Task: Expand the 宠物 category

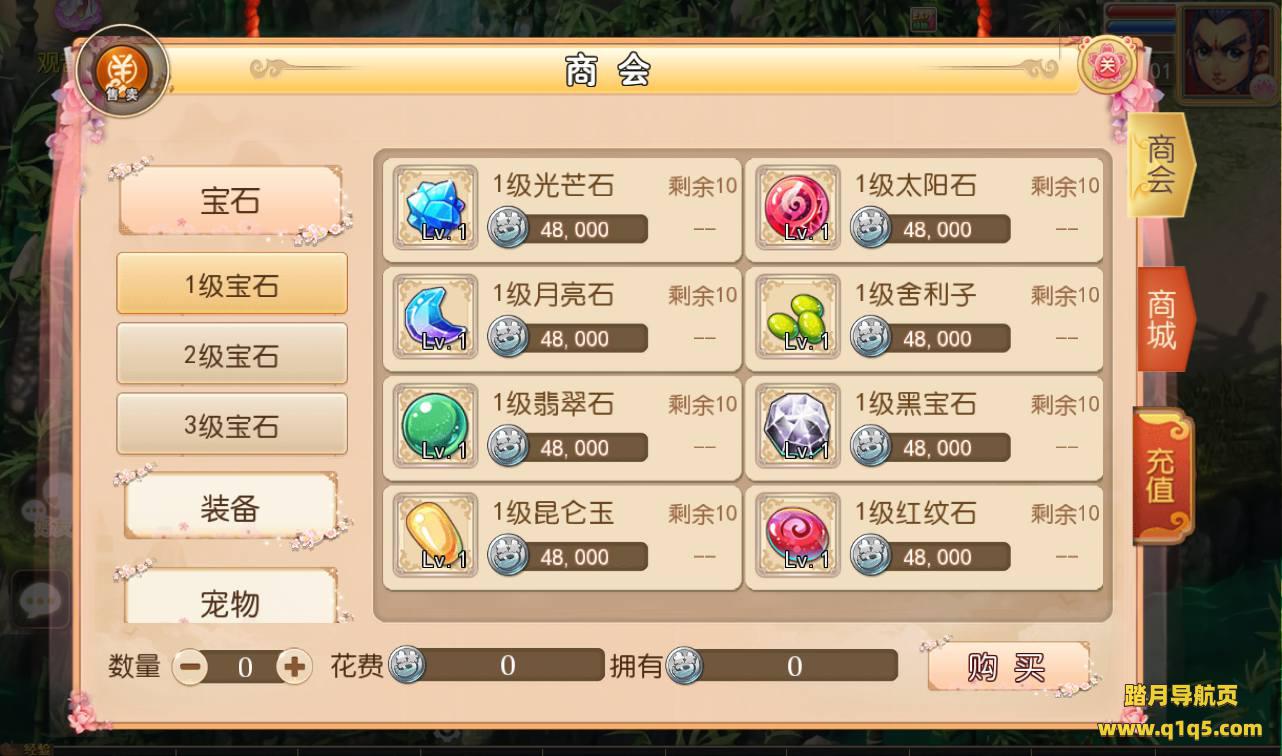Action: 231,603
